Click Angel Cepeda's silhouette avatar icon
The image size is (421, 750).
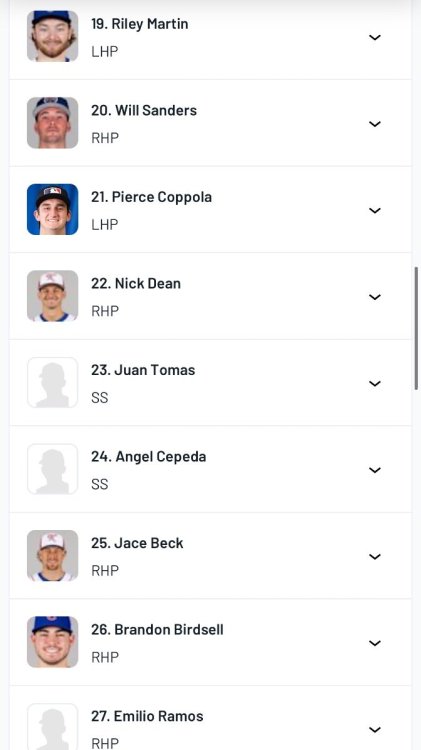point(53,469)
